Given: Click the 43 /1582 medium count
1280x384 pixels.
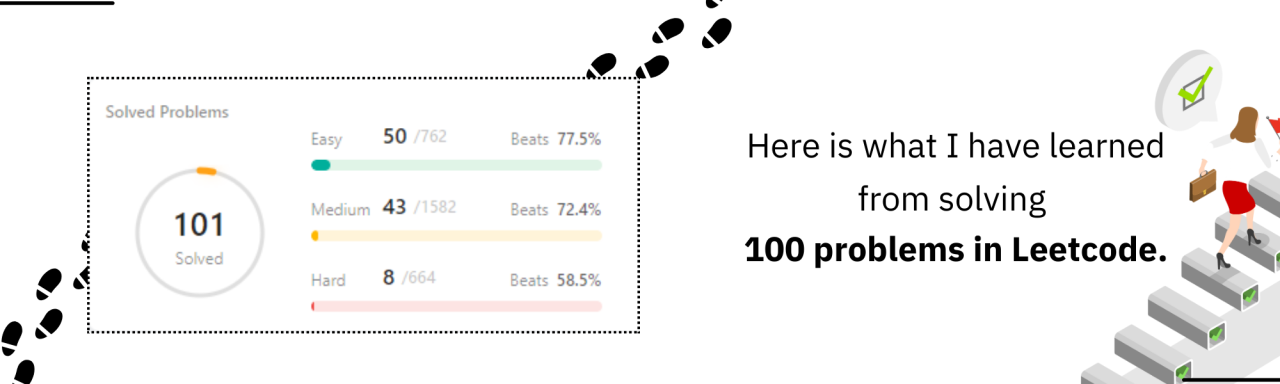Looking at the screenshot, I should point(419,208).
